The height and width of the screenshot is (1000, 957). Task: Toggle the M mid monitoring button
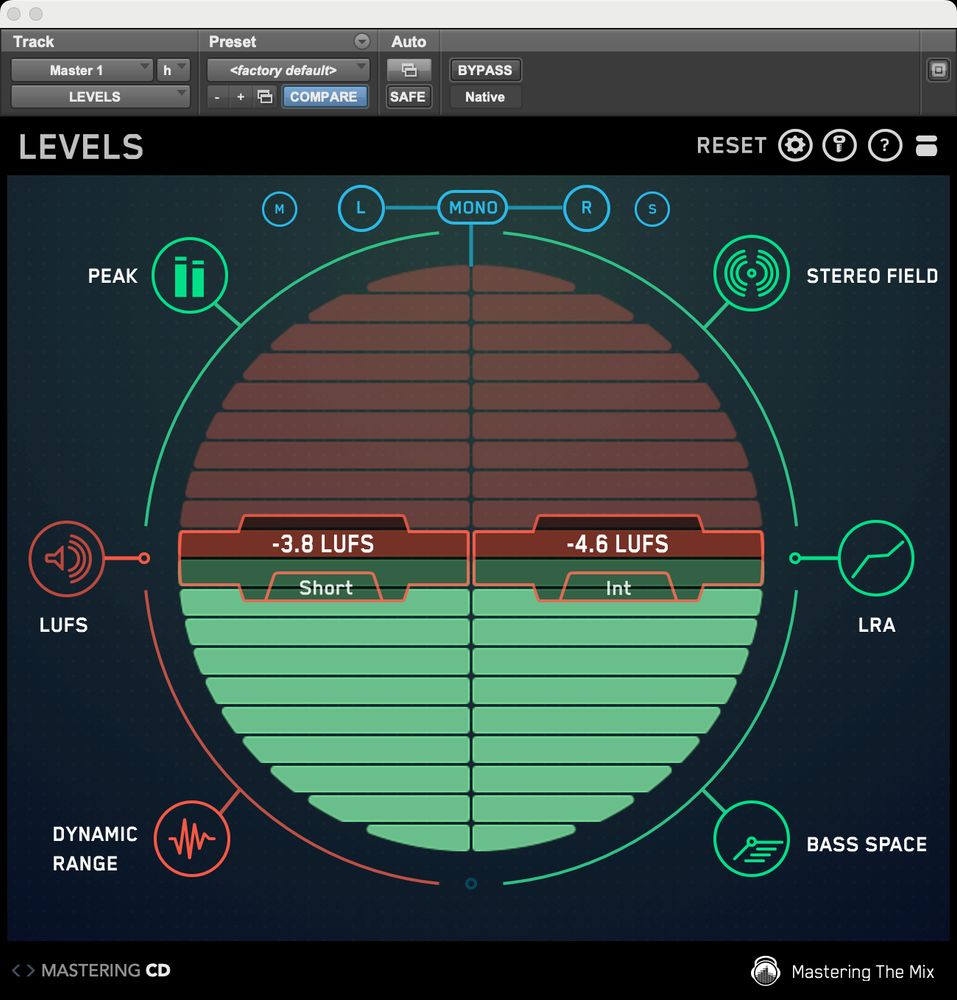[x=279, y=209]
